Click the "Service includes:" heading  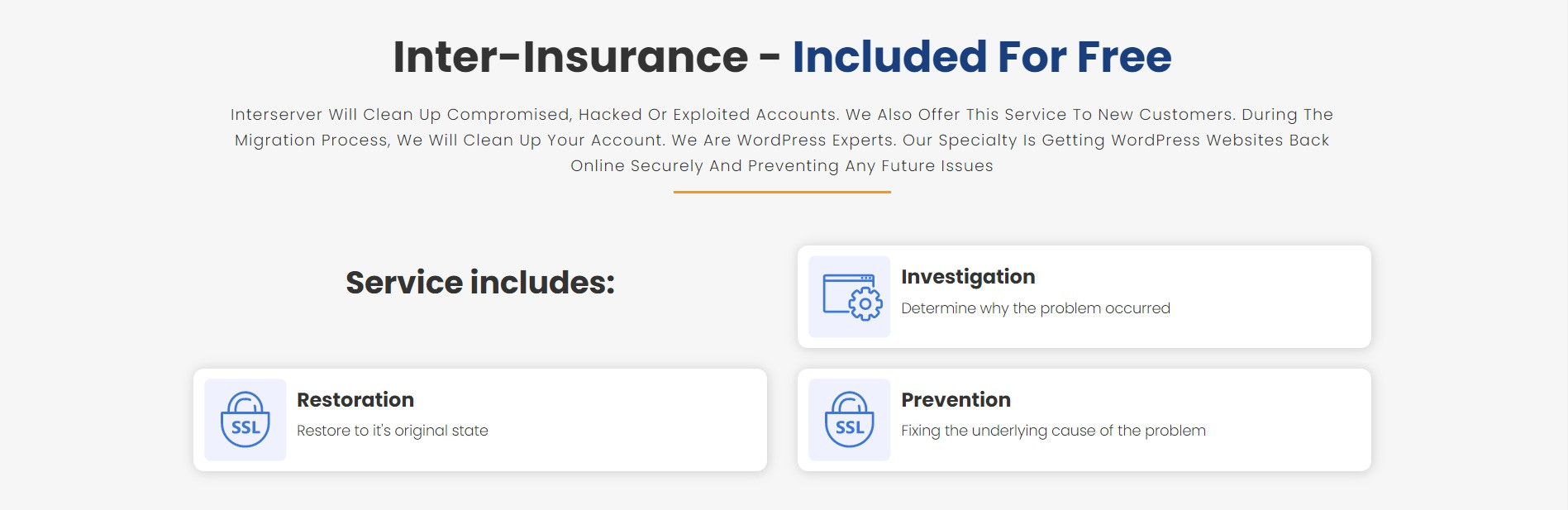tap(480, 283)
